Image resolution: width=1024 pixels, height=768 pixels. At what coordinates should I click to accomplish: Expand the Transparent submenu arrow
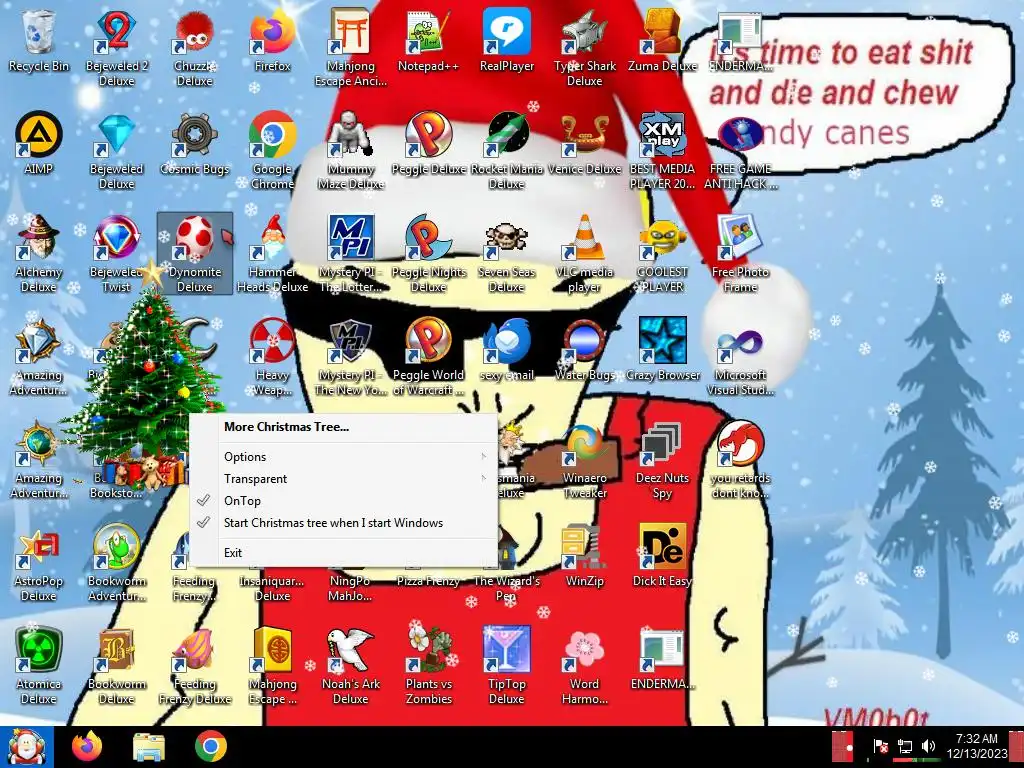click(x=484, y=479)
